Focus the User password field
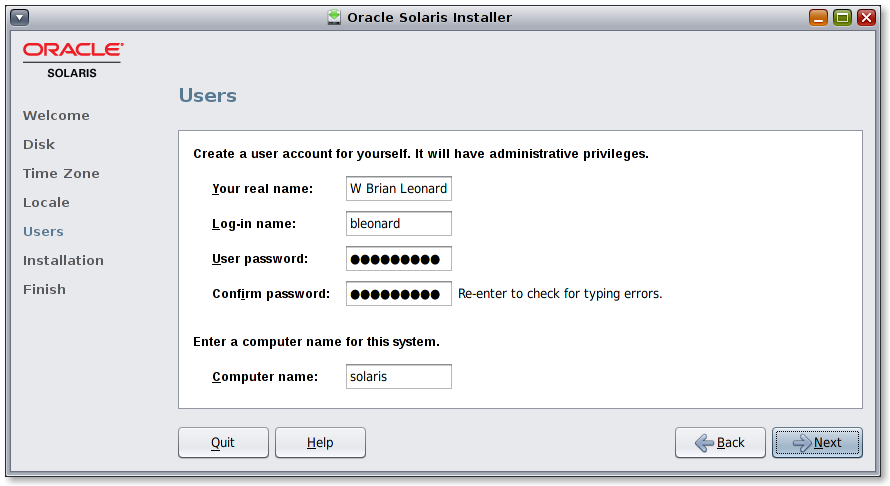The height and width of the screenshot is (486, 890). (x=398, y=259)
